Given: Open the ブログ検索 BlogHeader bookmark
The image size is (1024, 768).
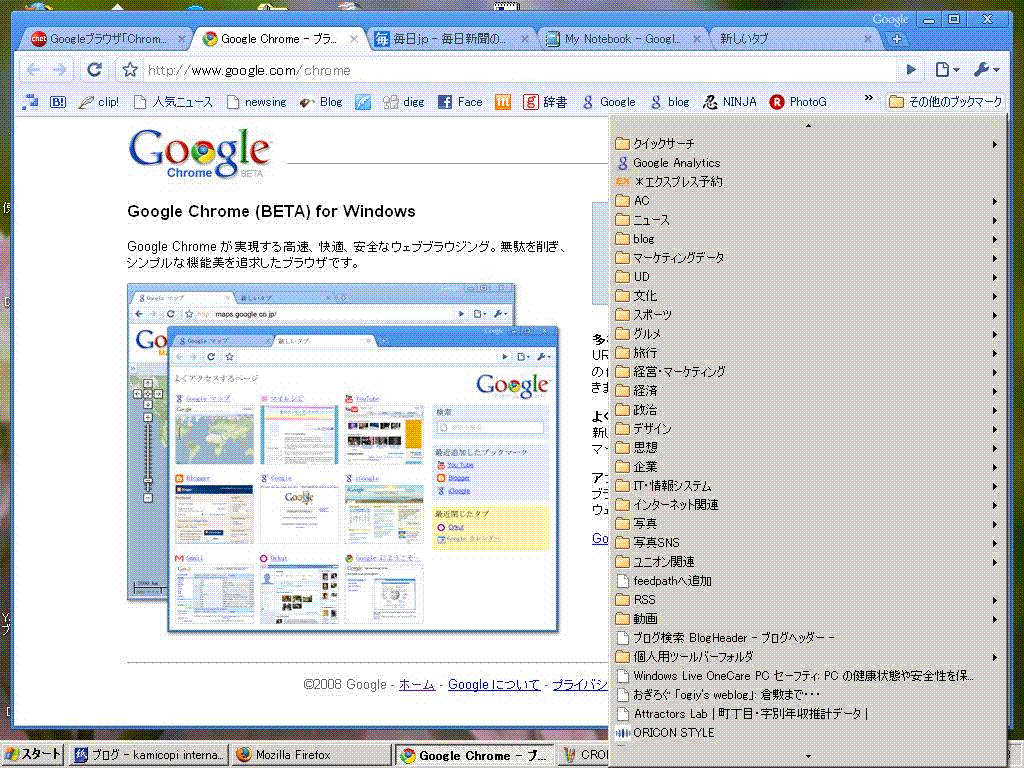Looking at the screenshot, I should (807, 637).
